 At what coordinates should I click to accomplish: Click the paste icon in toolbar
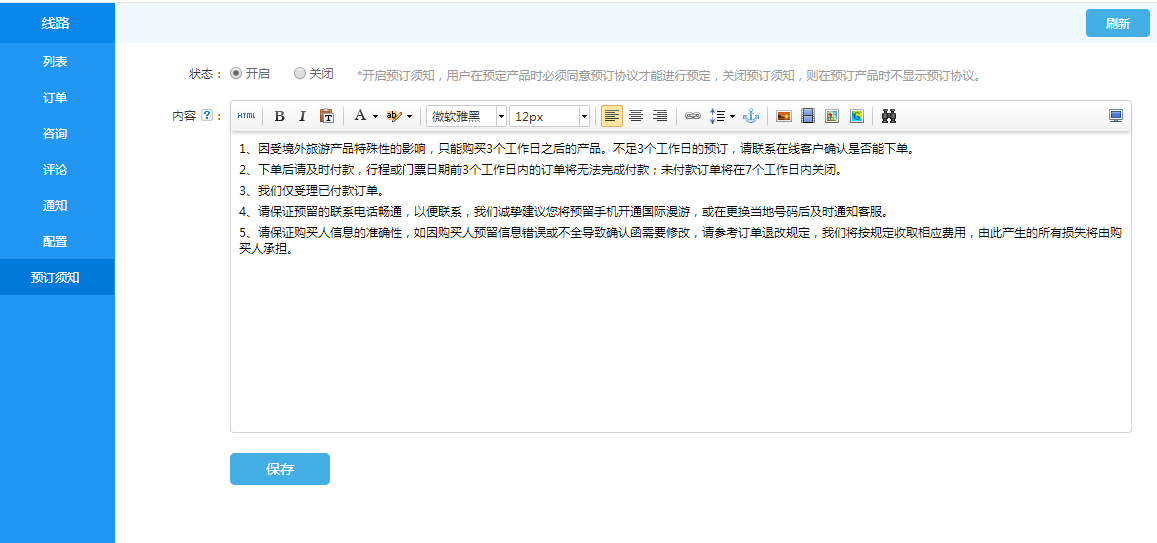pos(326,116)
